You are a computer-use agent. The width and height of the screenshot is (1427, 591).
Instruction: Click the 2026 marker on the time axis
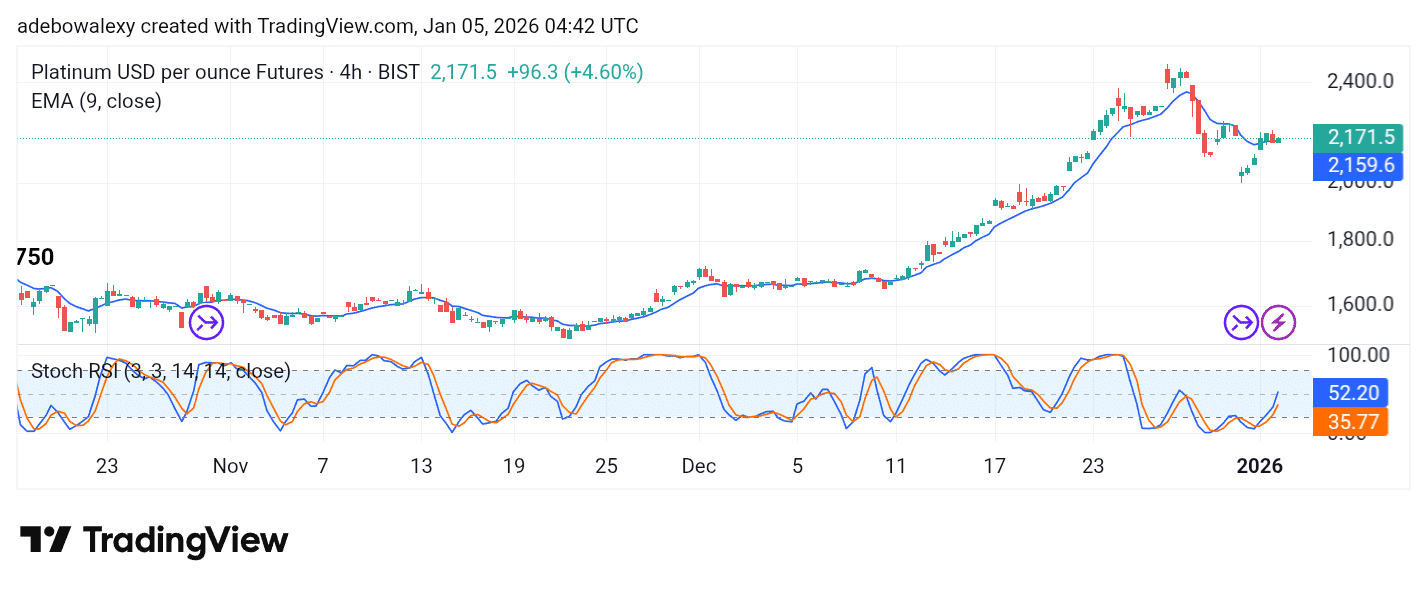(1259, 466)
